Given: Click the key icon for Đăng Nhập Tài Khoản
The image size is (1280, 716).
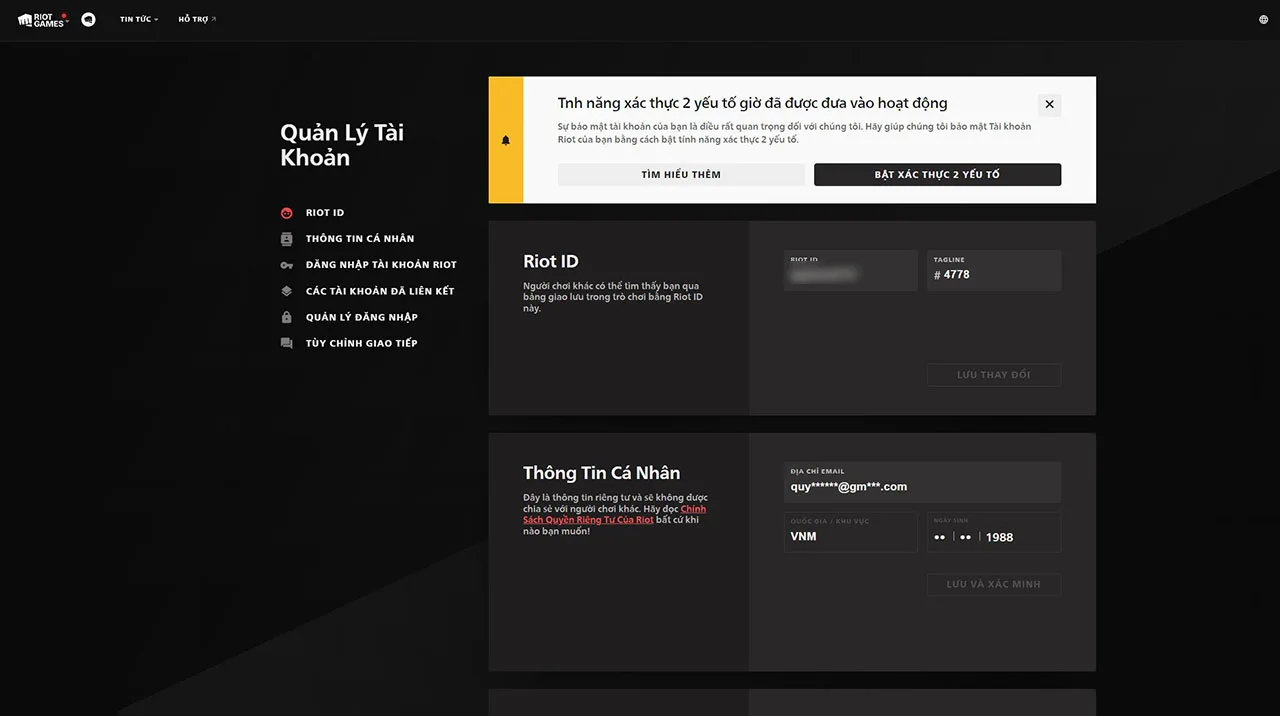Looking at the screenshot, I should [287, 265].
